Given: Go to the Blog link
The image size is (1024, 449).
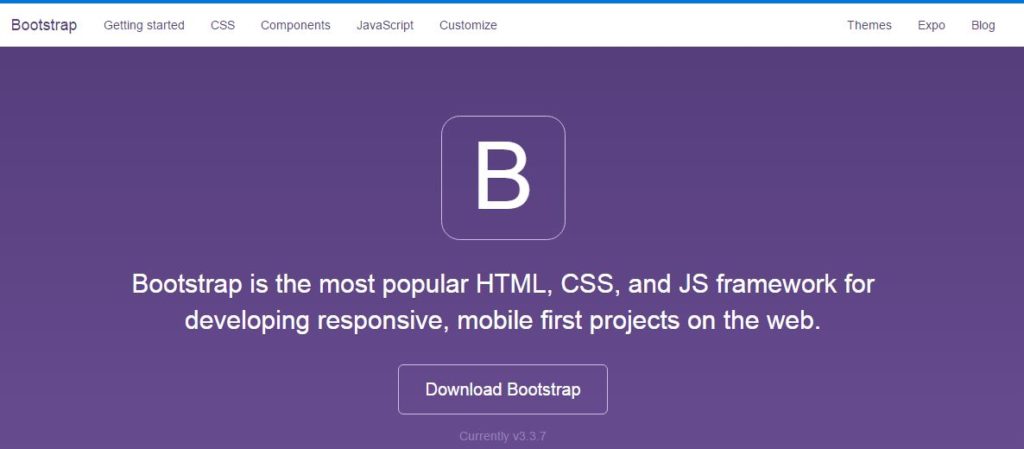Looking at the screenshot, I should pos(983,25).
